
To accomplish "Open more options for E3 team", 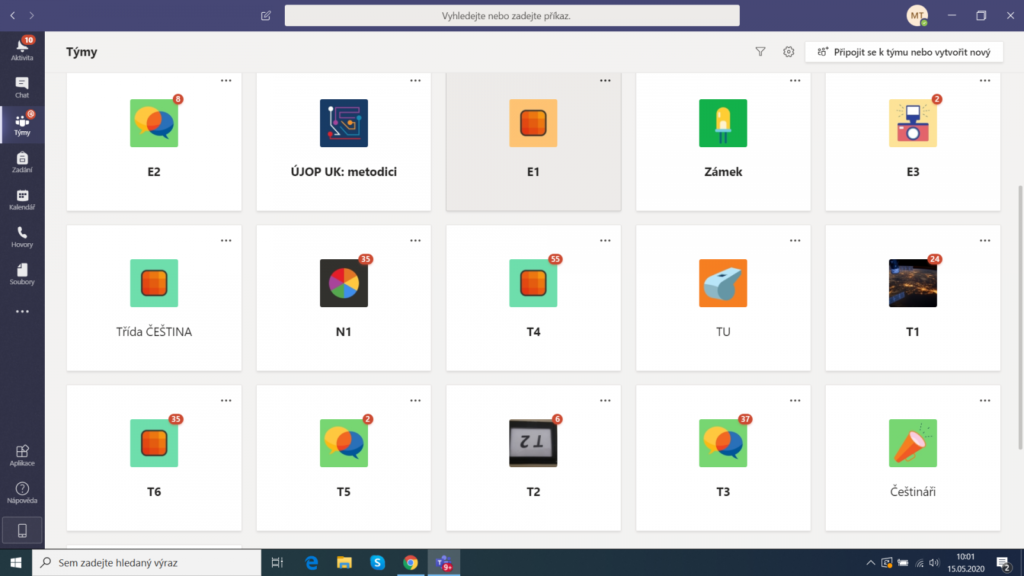I will click(985, 81).
